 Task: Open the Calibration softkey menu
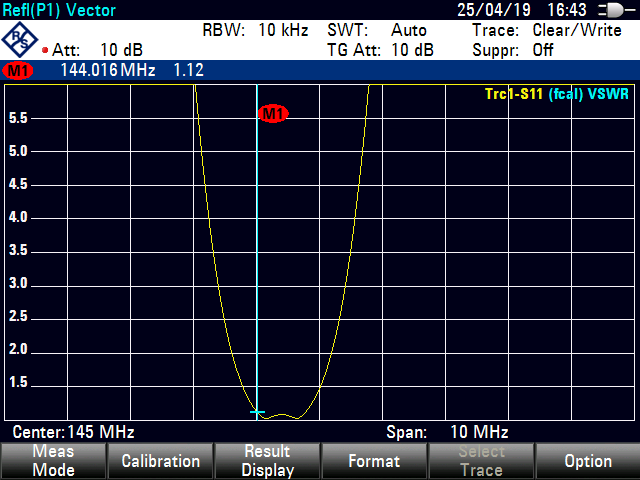click(160, 461)
